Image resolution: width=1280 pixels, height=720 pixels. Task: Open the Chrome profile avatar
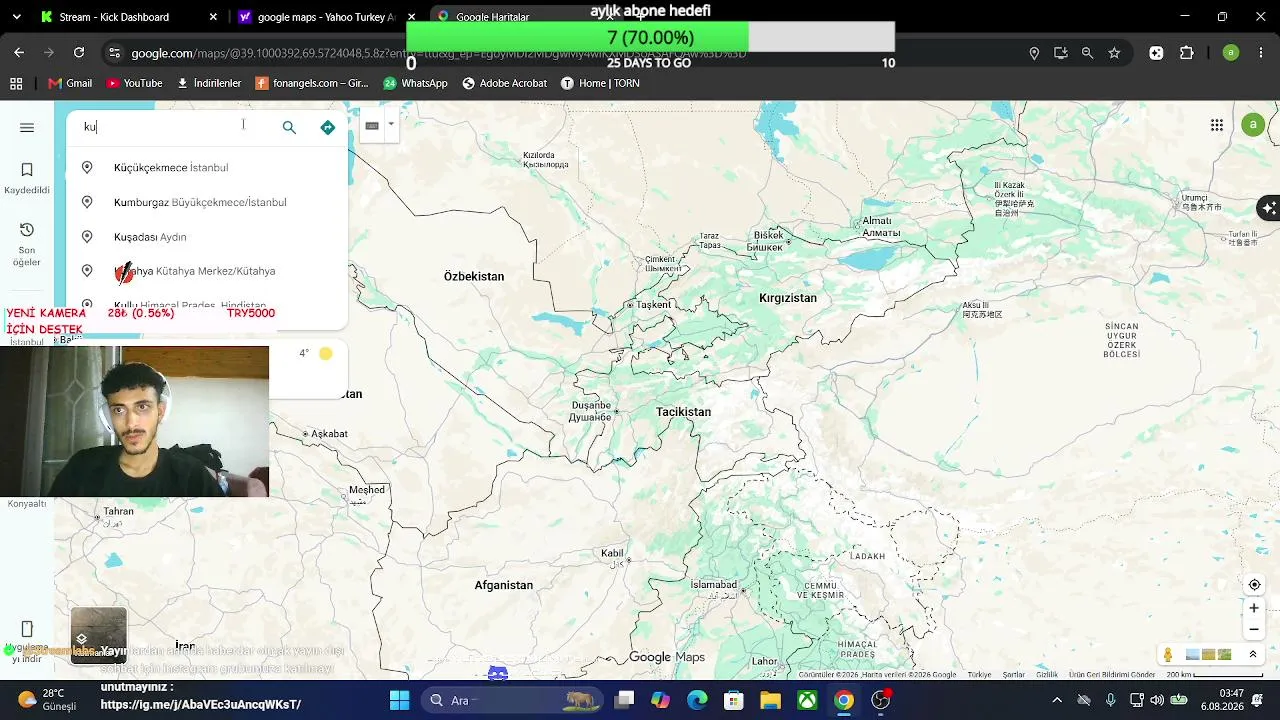tap(1231, 53)
